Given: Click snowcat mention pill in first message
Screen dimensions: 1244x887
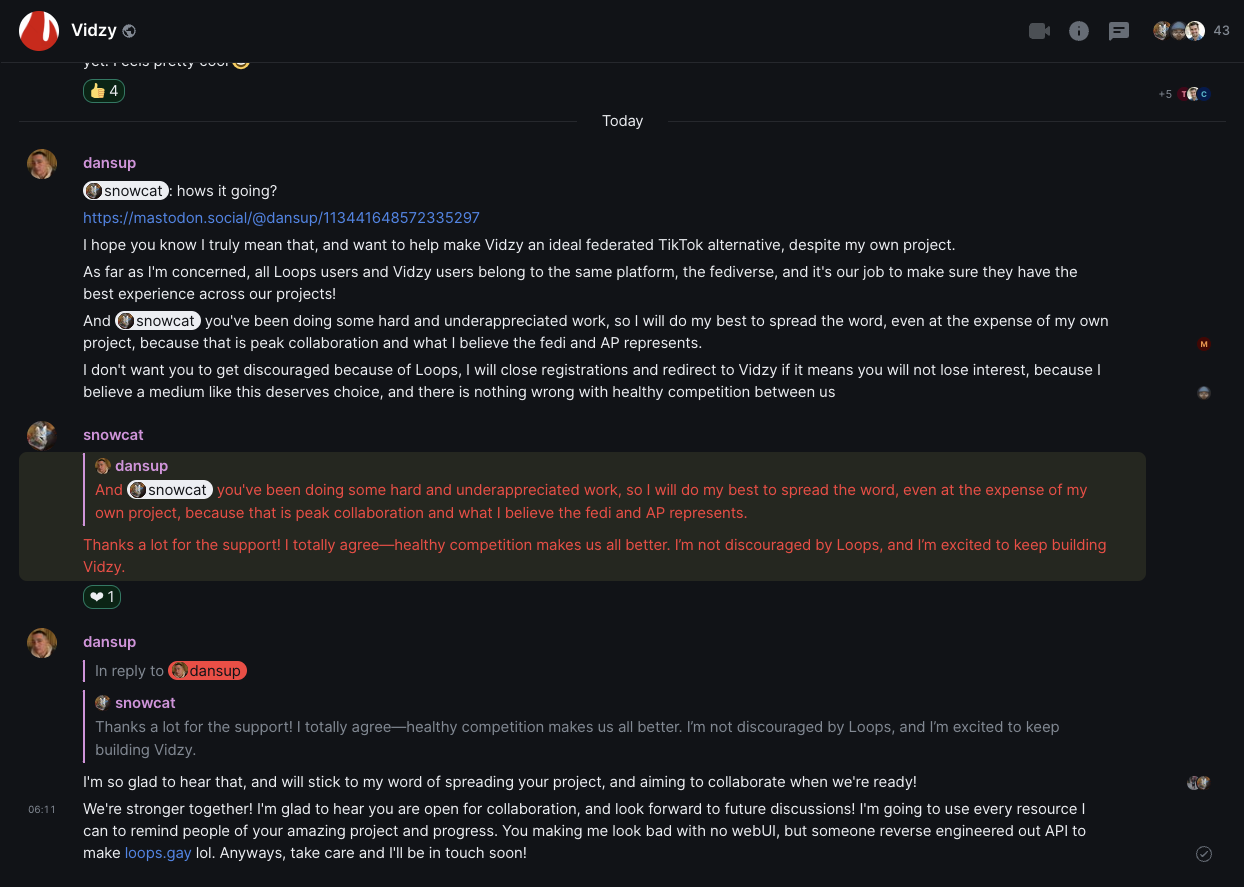Looking at the screenshot, I should (125, 190).
